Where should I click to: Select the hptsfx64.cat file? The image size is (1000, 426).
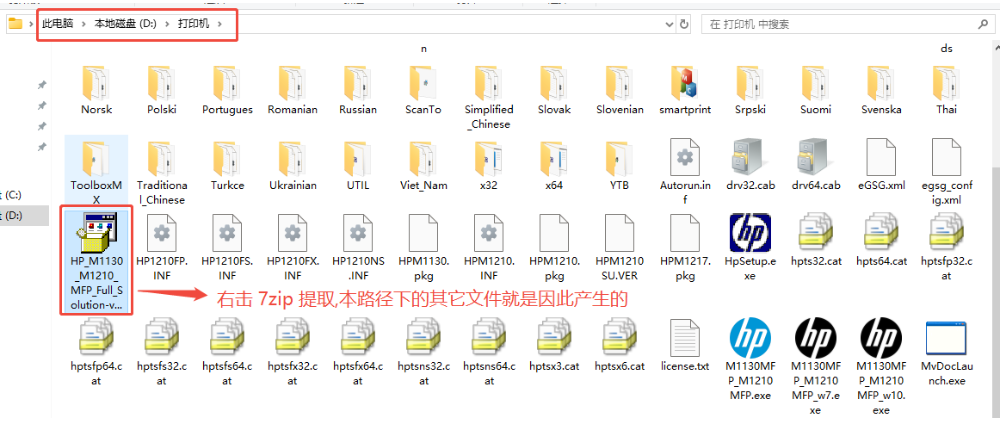pos(358,353)
